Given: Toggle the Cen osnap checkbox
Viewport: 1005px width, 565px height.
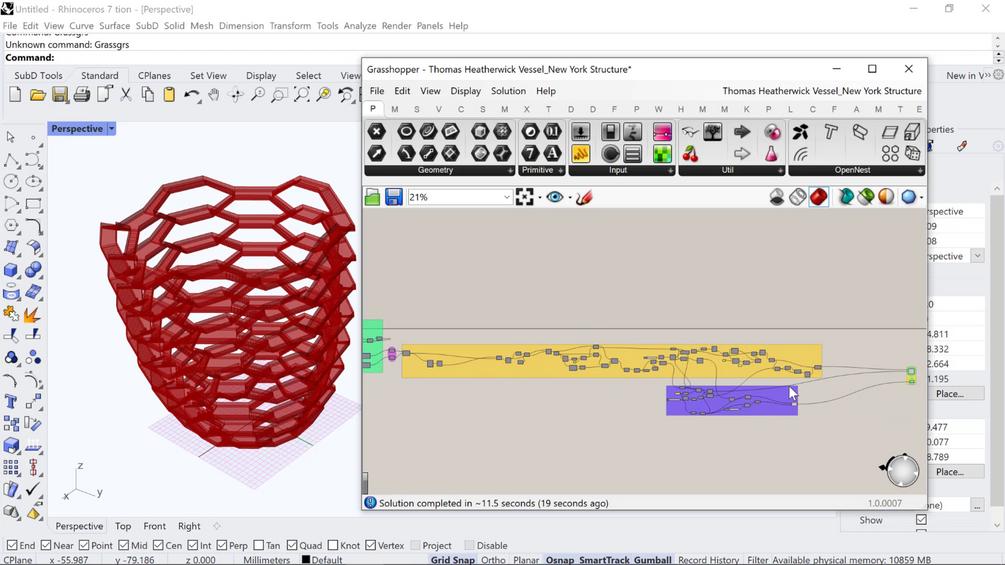Looking at the screenshot, I should 158,545.
